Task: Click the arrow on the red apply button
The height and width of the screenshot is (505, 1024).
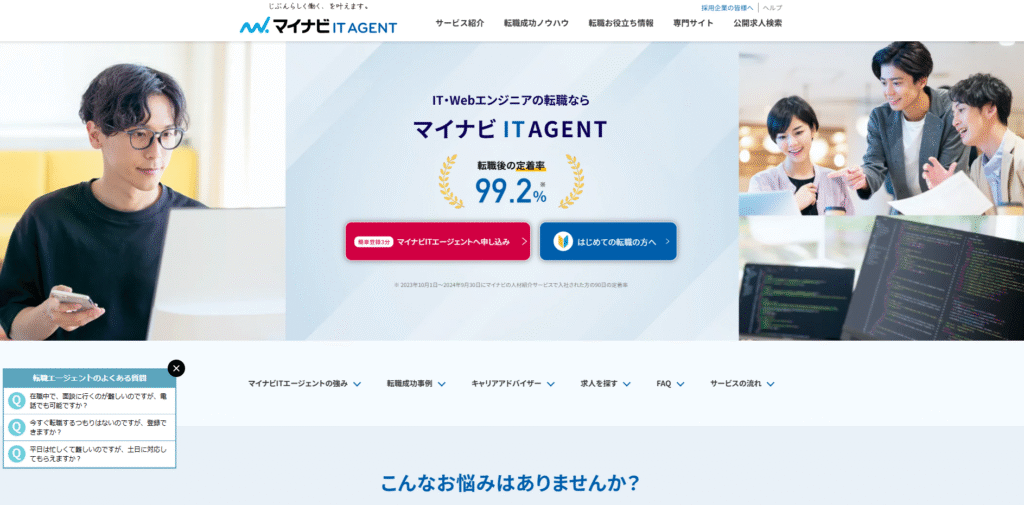Action: point(524,241)
